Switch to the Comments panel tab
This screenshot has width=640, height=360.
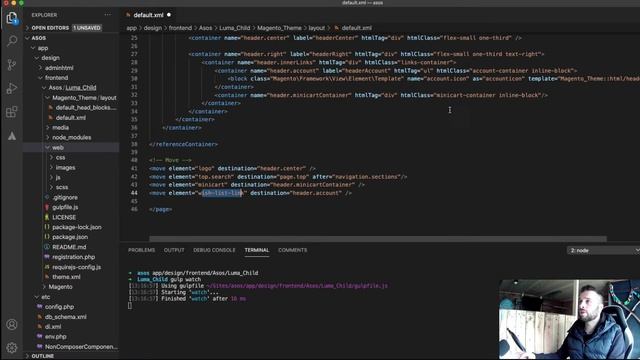[292, 250]
